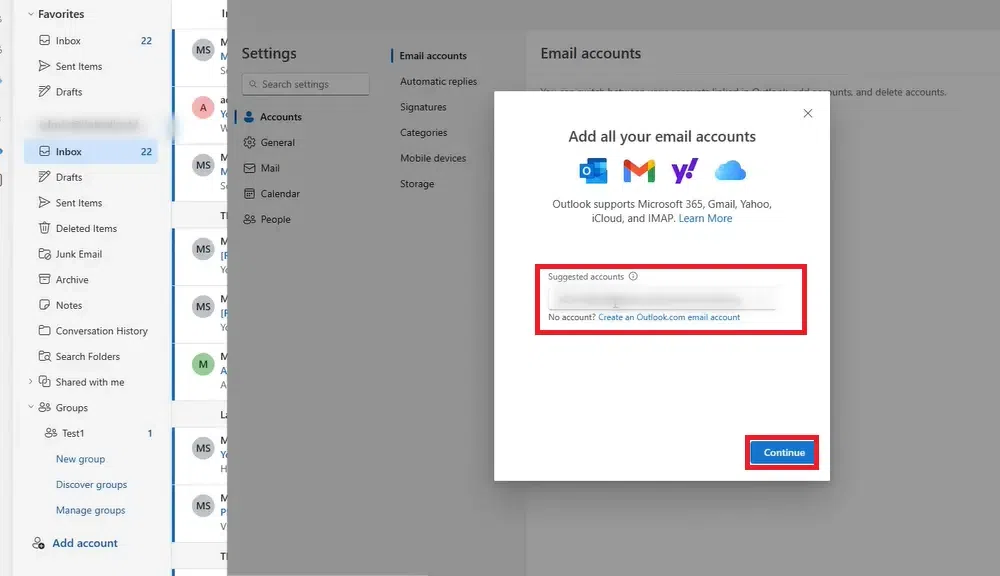Select the Suggested accounts input field
This screenshot has width=1000, height=576.
pyautogui.click(x=662, y=299)
